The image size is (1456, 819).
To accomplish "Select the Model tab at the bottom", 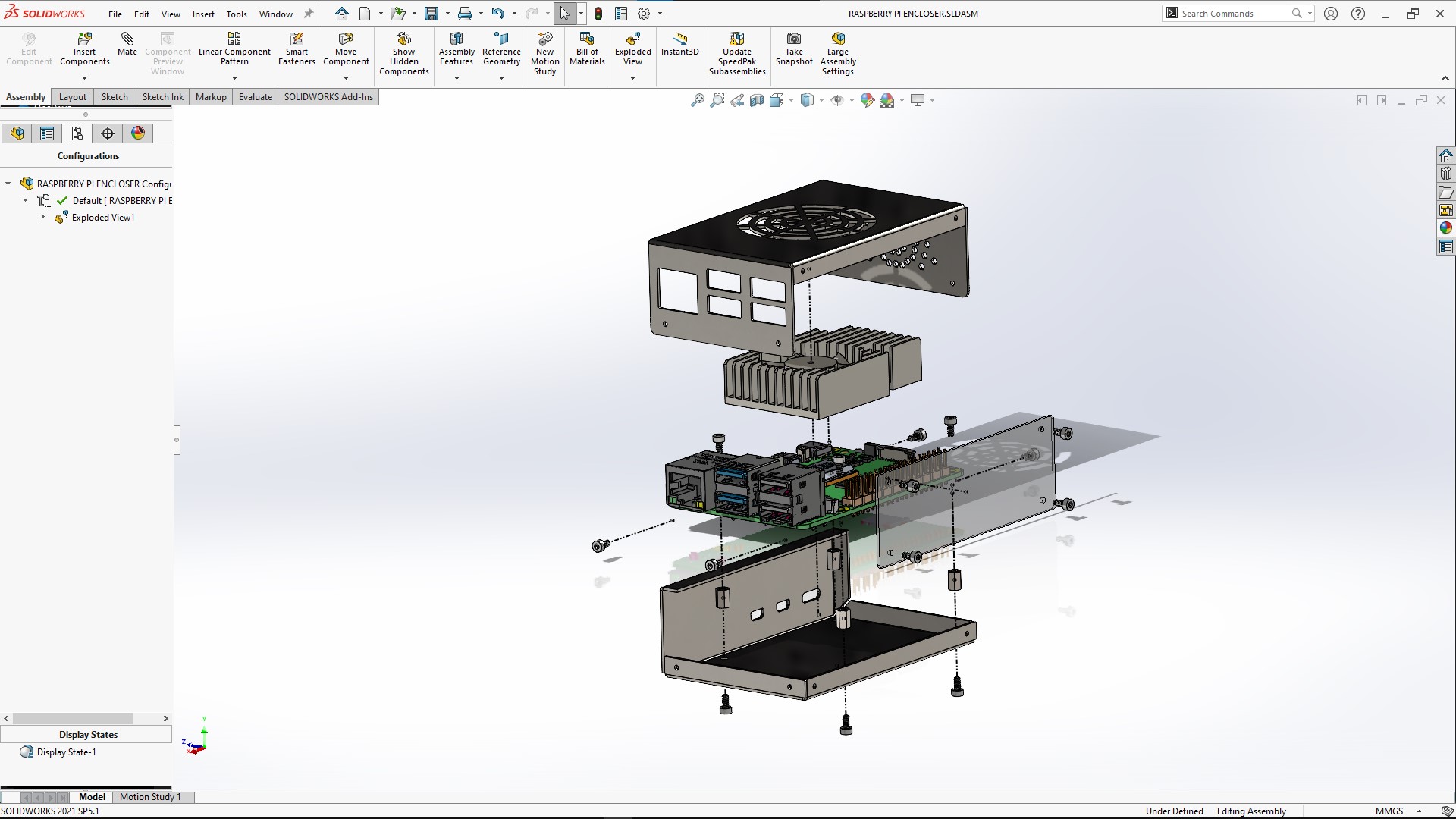I will (92, 797).
